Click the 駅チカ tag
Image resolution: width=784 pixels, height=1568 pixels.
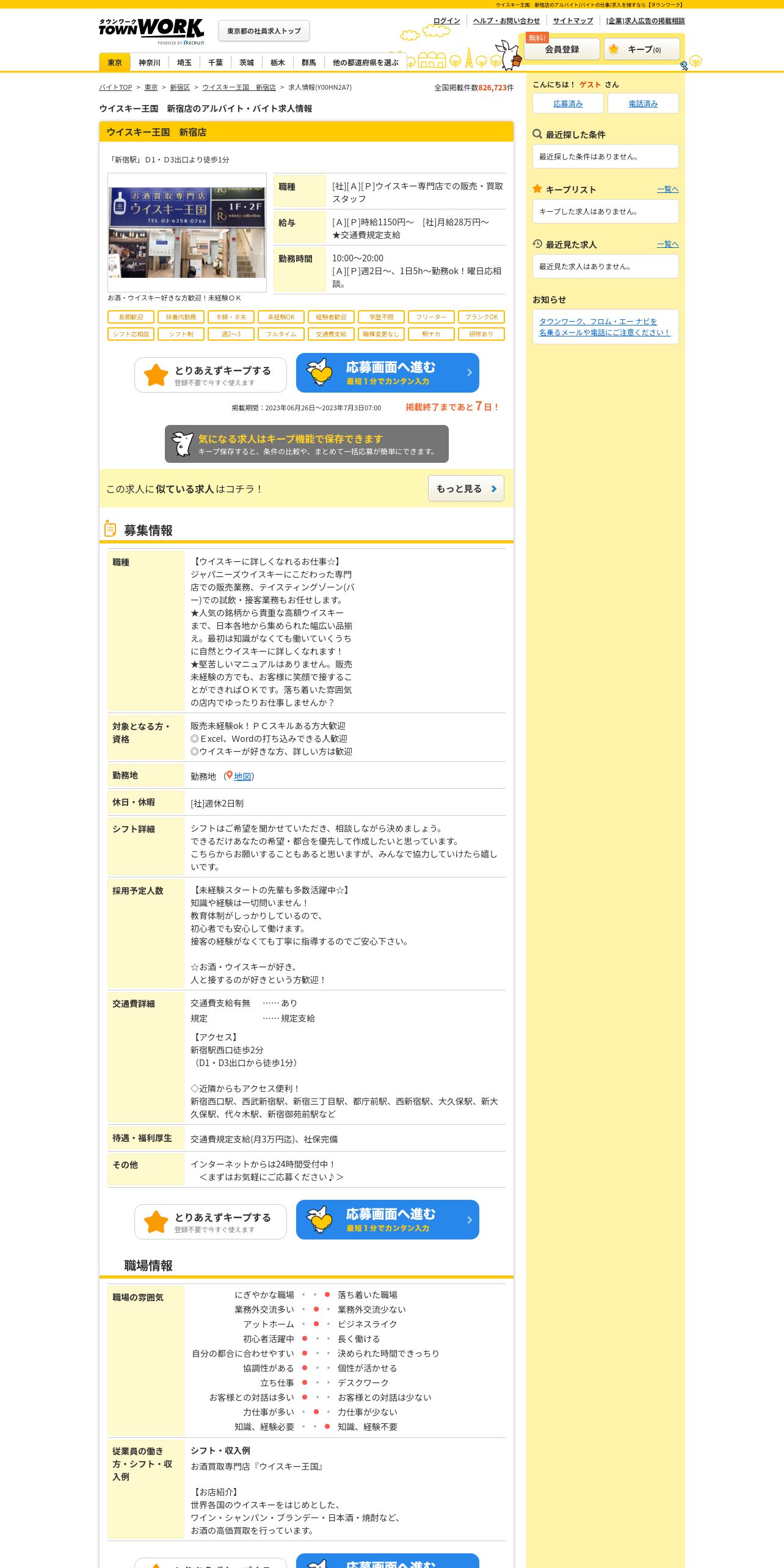point(431,334)
